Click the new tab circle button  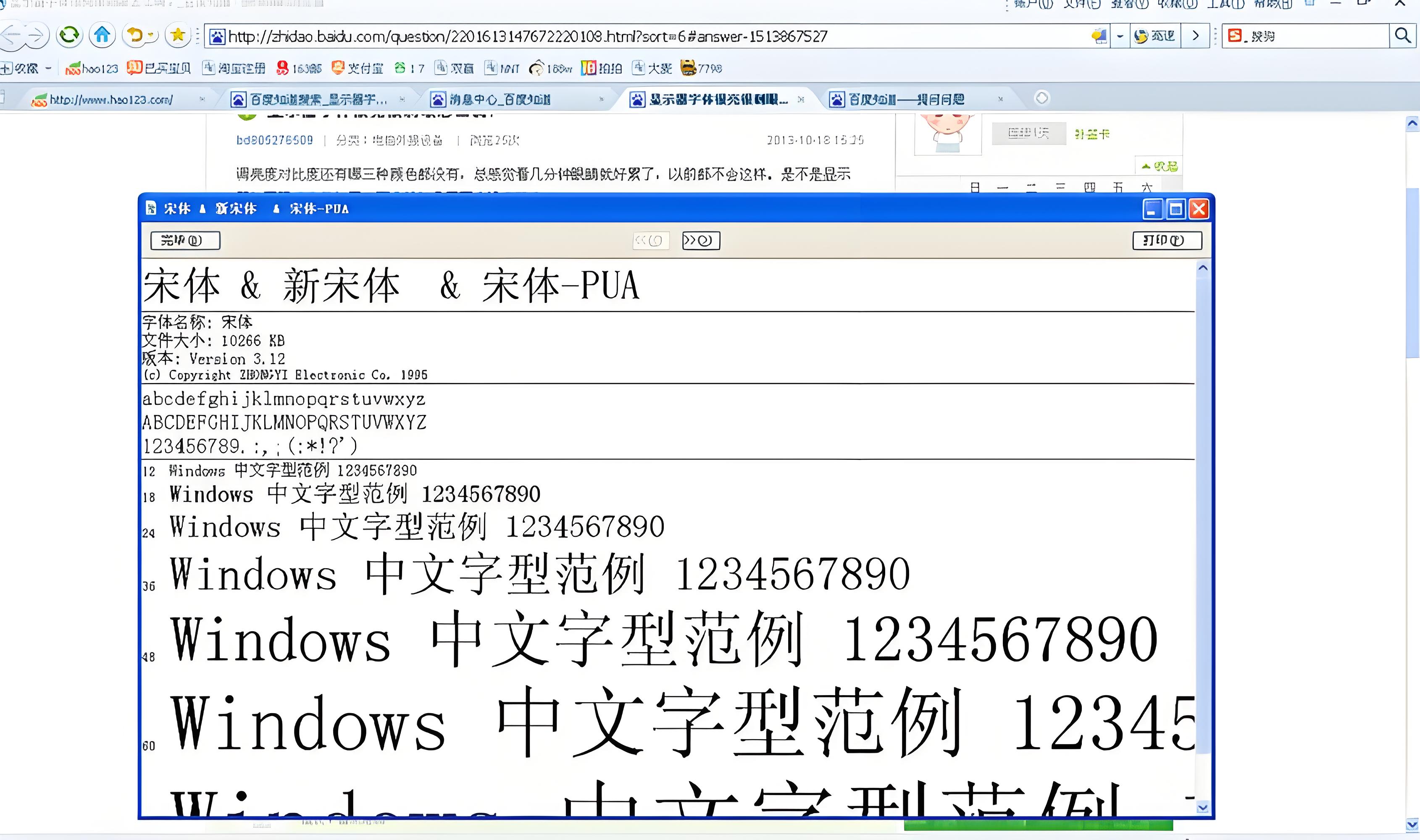[x=1042, y=99]
